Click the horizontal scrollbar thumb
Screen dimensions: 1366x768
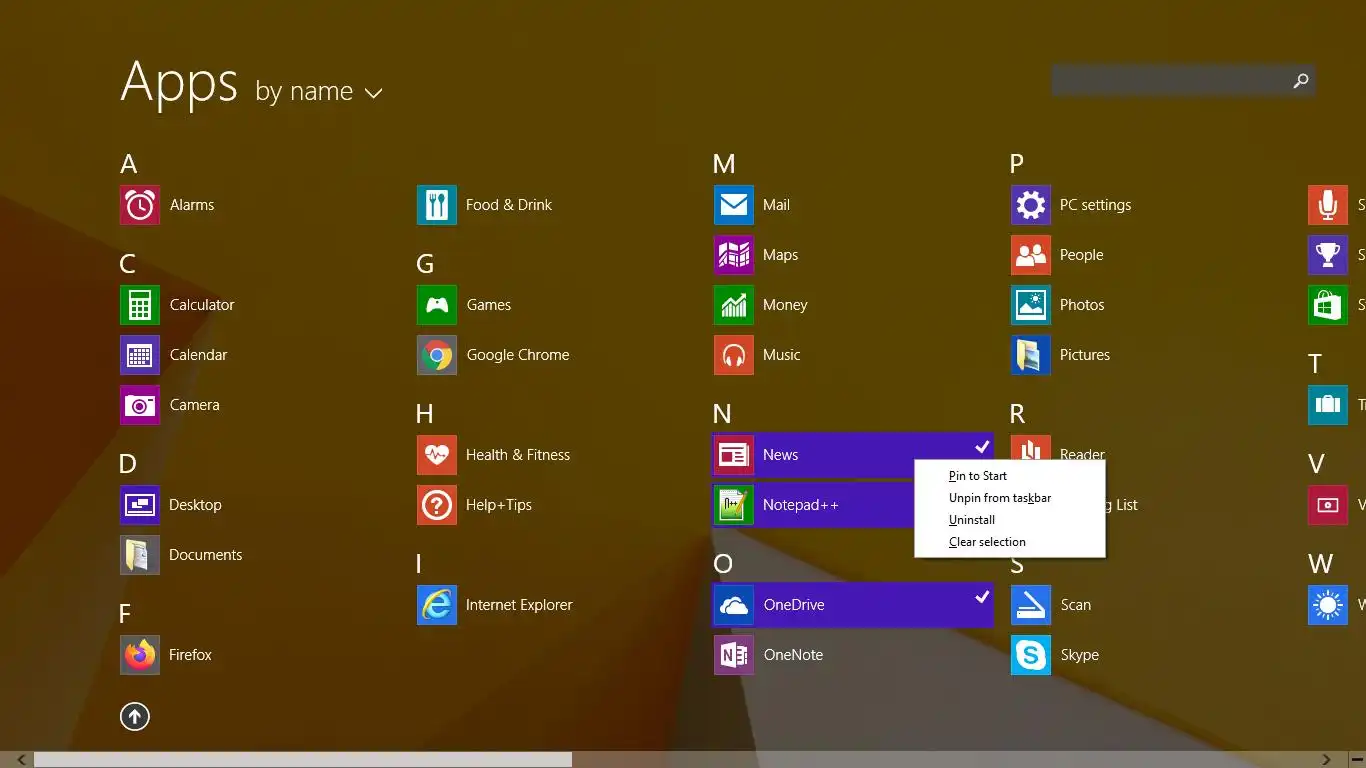303,760
